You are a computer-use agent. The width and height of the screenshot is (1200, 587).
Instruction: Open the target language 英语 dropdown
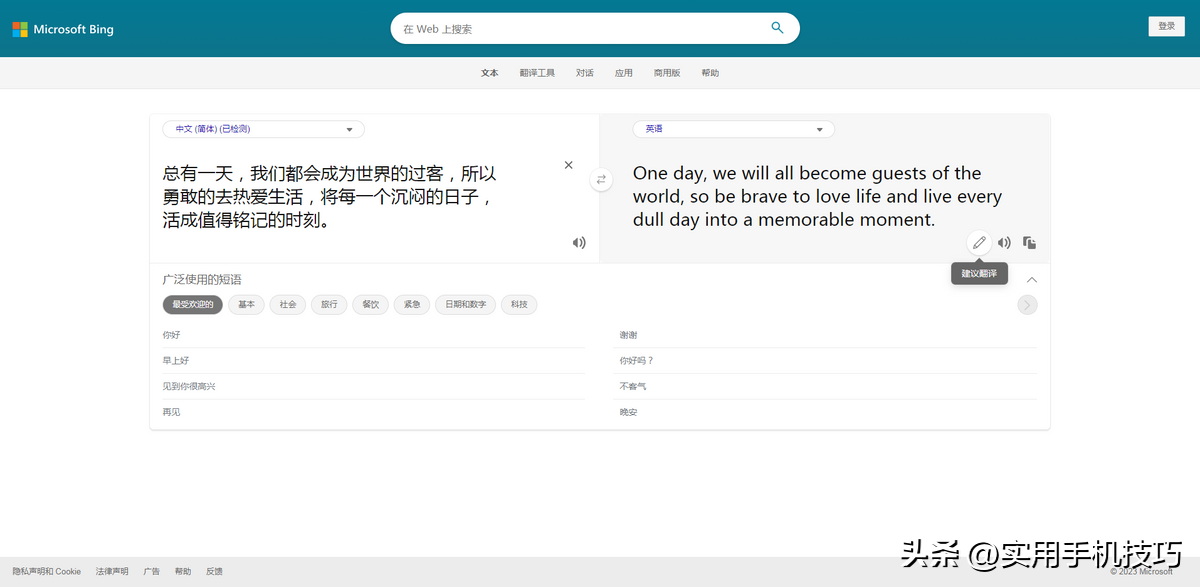point(733,129)
